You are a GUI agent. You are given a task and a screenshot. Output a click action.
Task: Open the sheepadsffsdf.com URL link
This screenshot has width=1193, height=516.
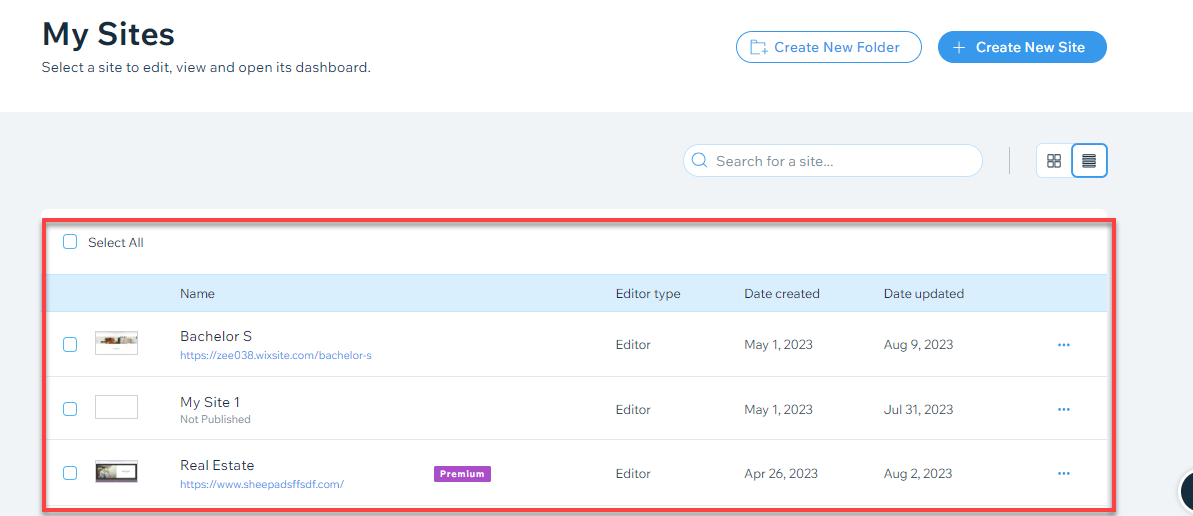(262, 484)
